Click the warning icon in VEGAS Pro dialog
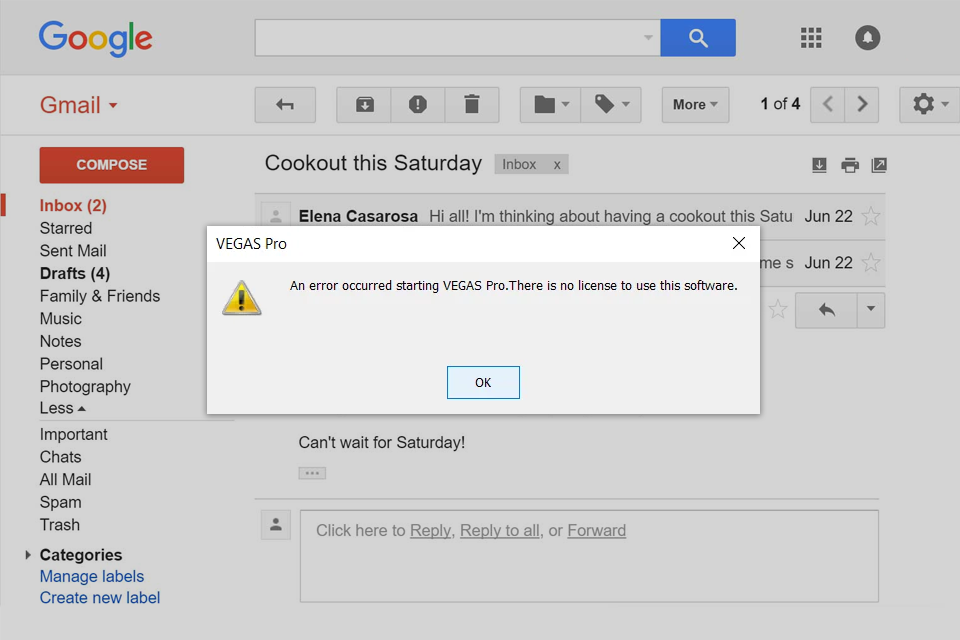The image size is (960, 640). click(242, 298)
